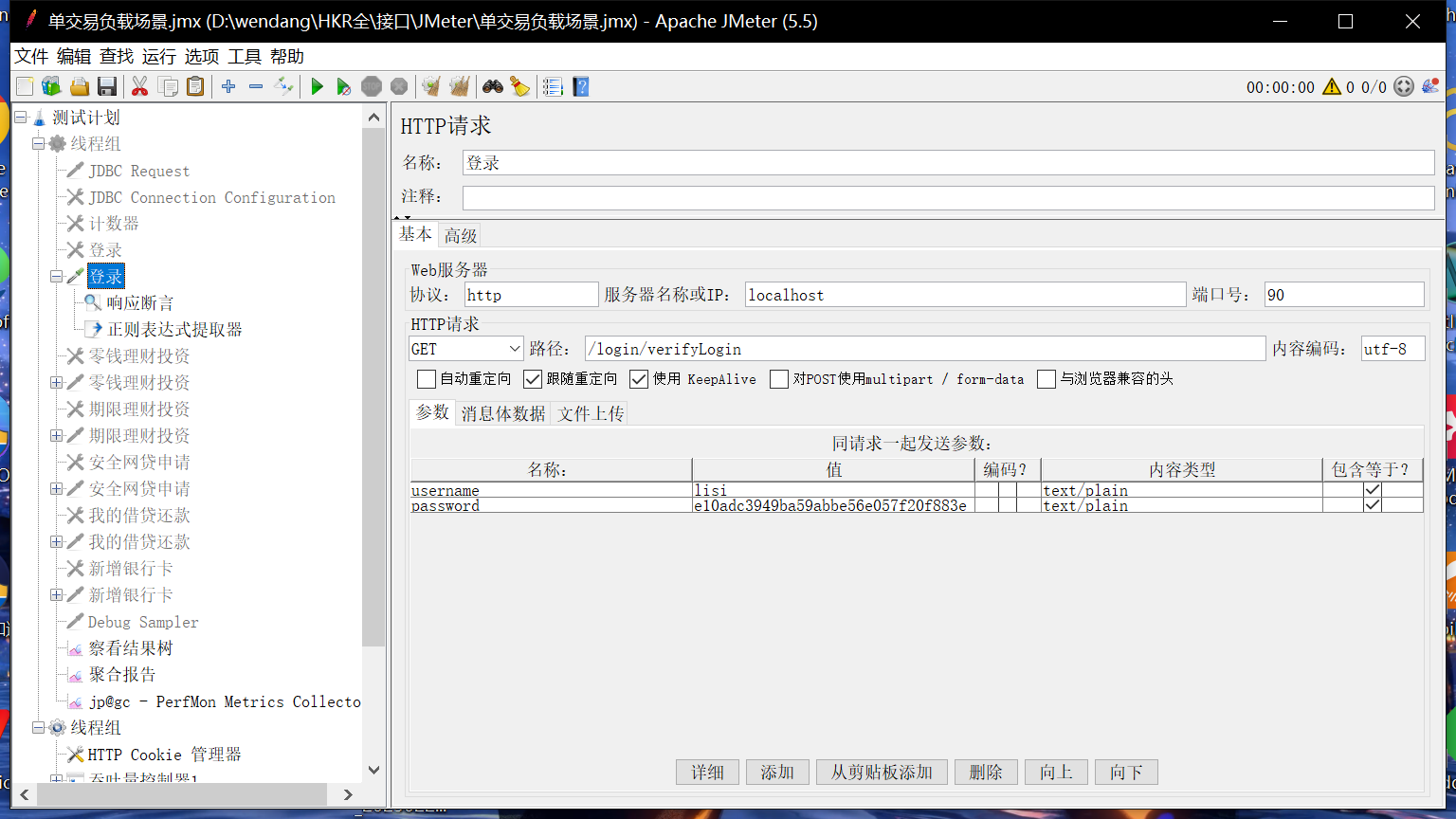Switch to the 文件上传 tab
The height and width of the screenshot is (819, 1456).
[x=591, y=413]
